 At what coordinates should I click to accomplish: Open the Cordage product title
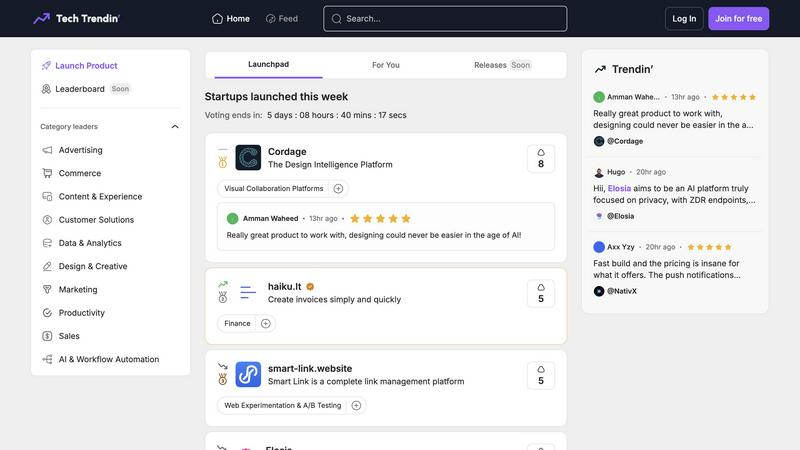tap(287, 152)
